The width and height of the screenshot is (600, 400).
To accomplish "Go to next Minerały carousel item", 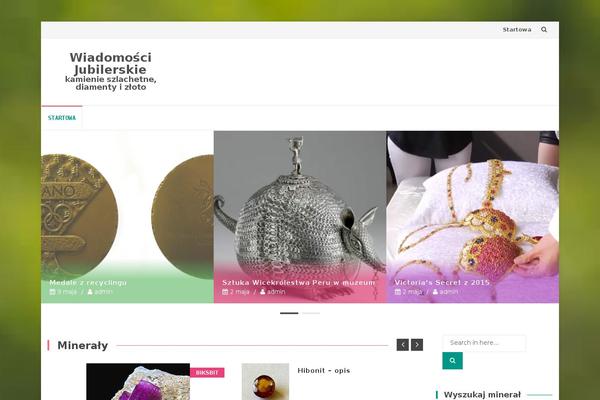I will (x=417, y=345).
